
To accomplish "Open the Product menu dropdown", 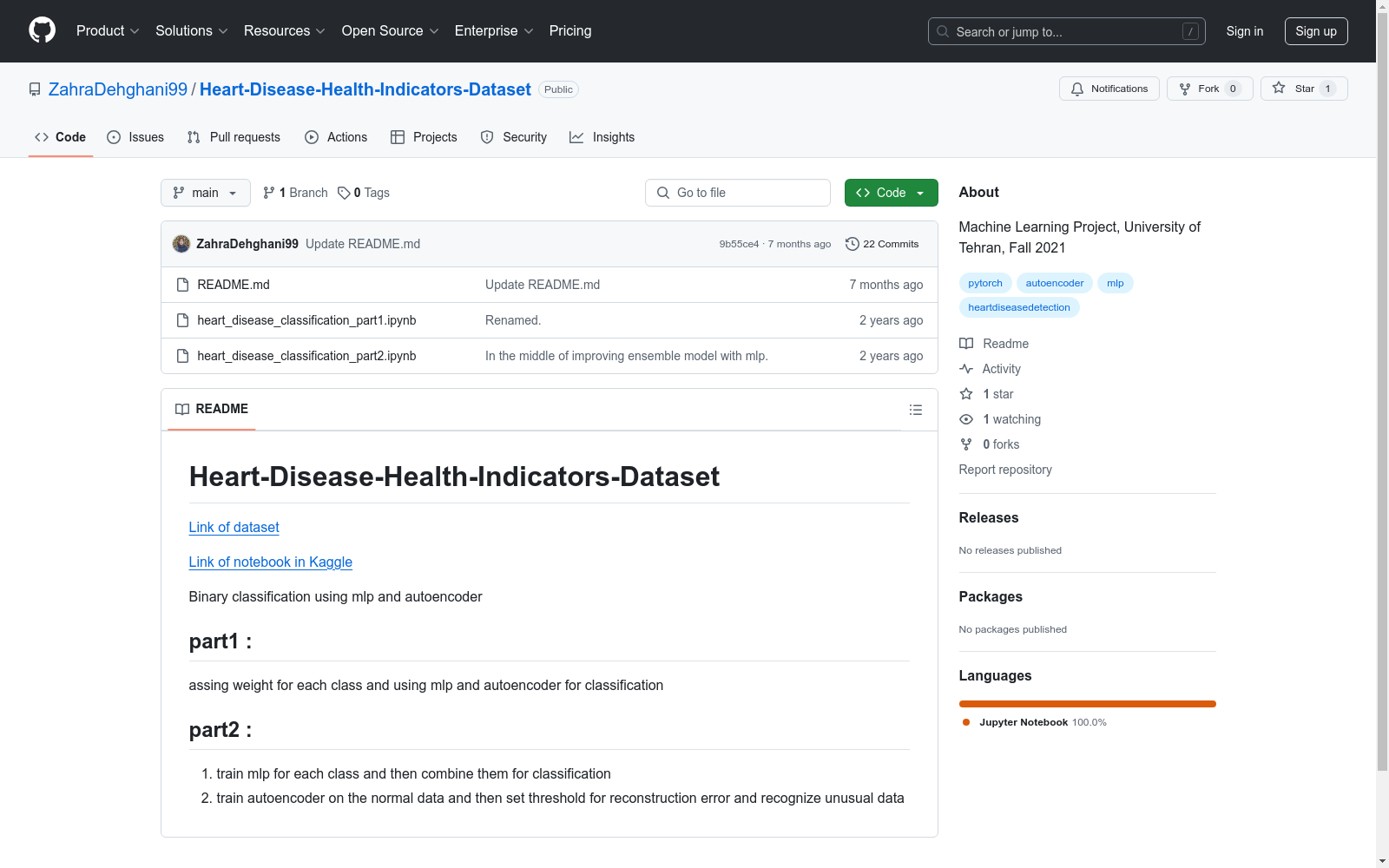I will tap(108, 30).
